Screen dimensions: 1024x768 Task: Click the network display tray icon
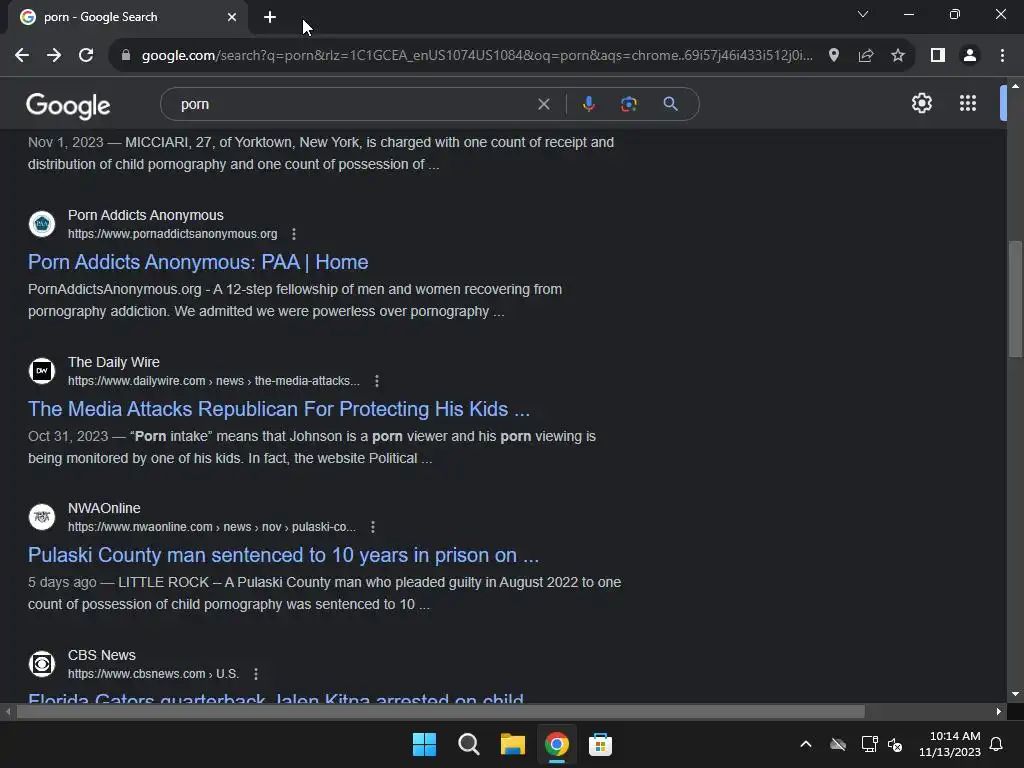click(869, 744)
